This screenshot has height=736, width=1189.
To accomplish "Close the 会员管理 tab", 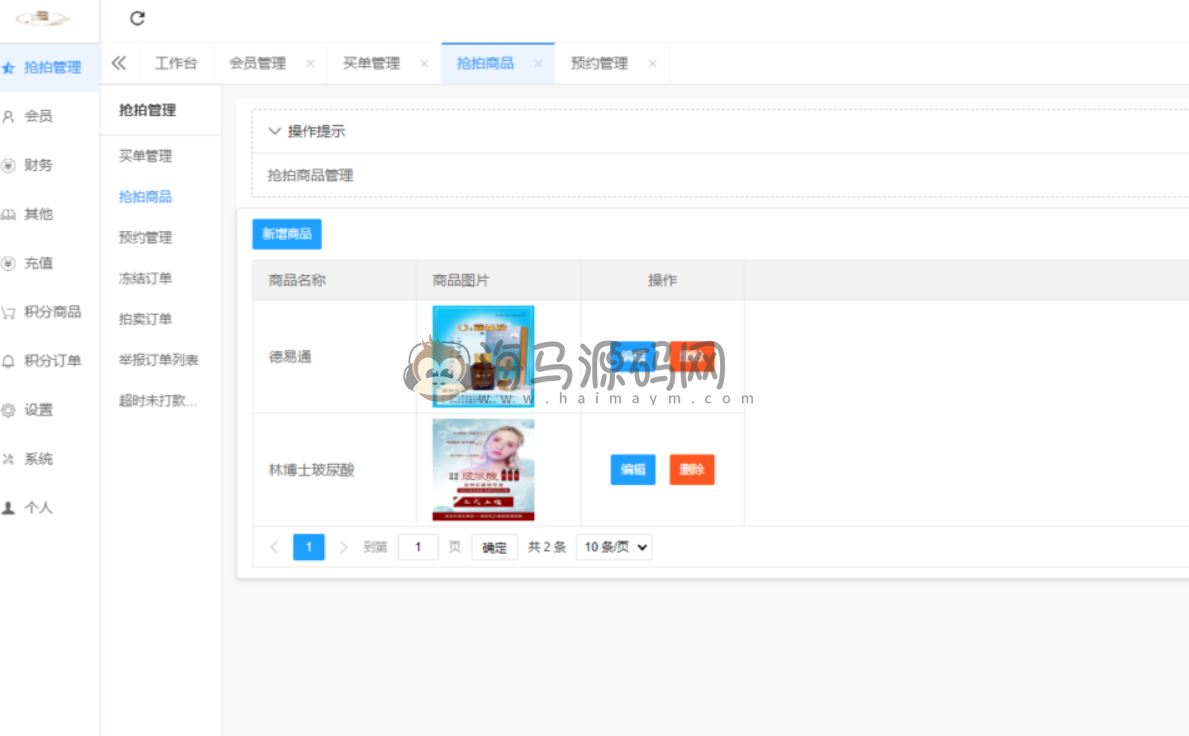I will click(x=310, y=64).
